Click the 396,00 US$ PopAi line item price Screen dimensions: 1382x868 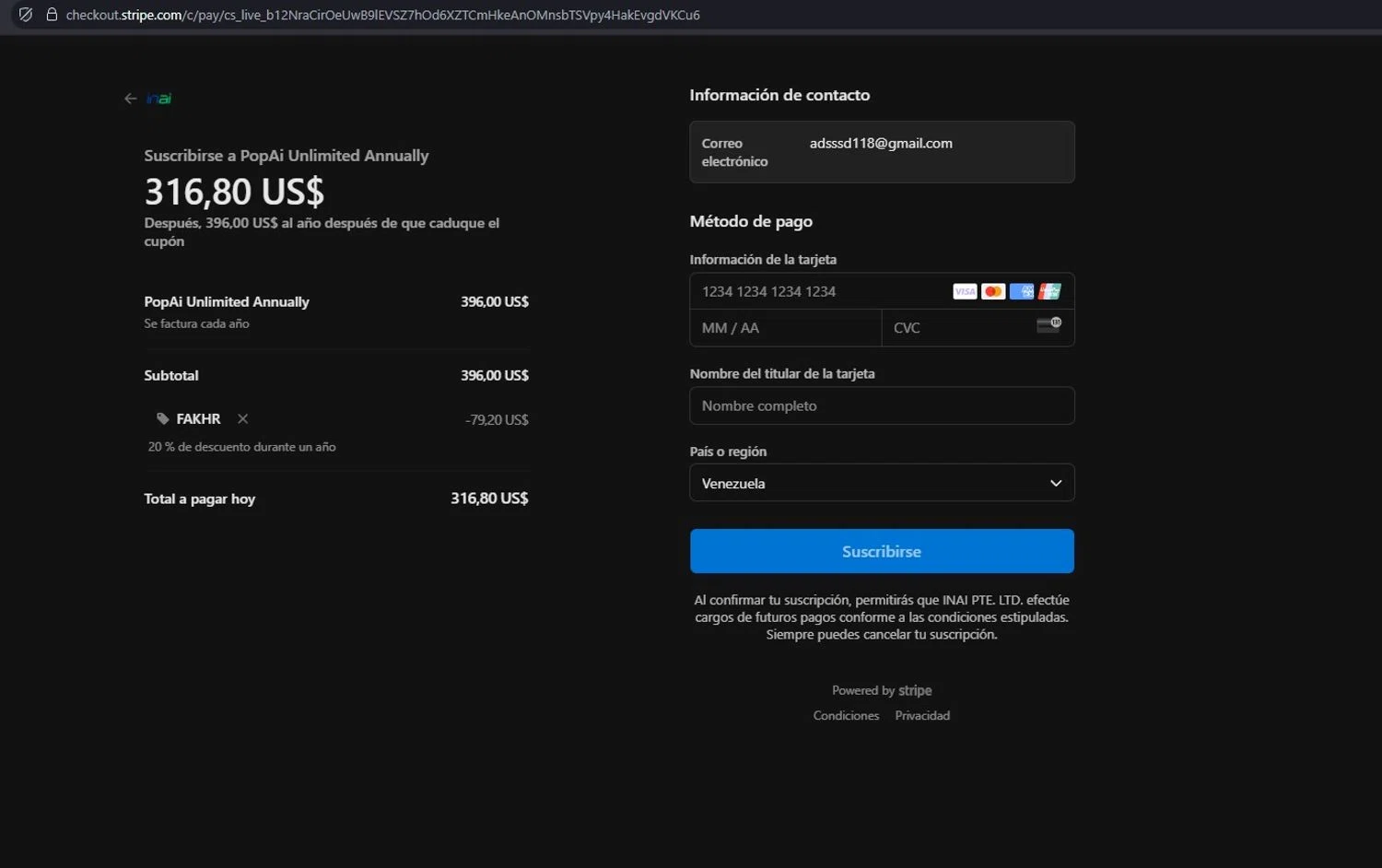click(495, 301)
